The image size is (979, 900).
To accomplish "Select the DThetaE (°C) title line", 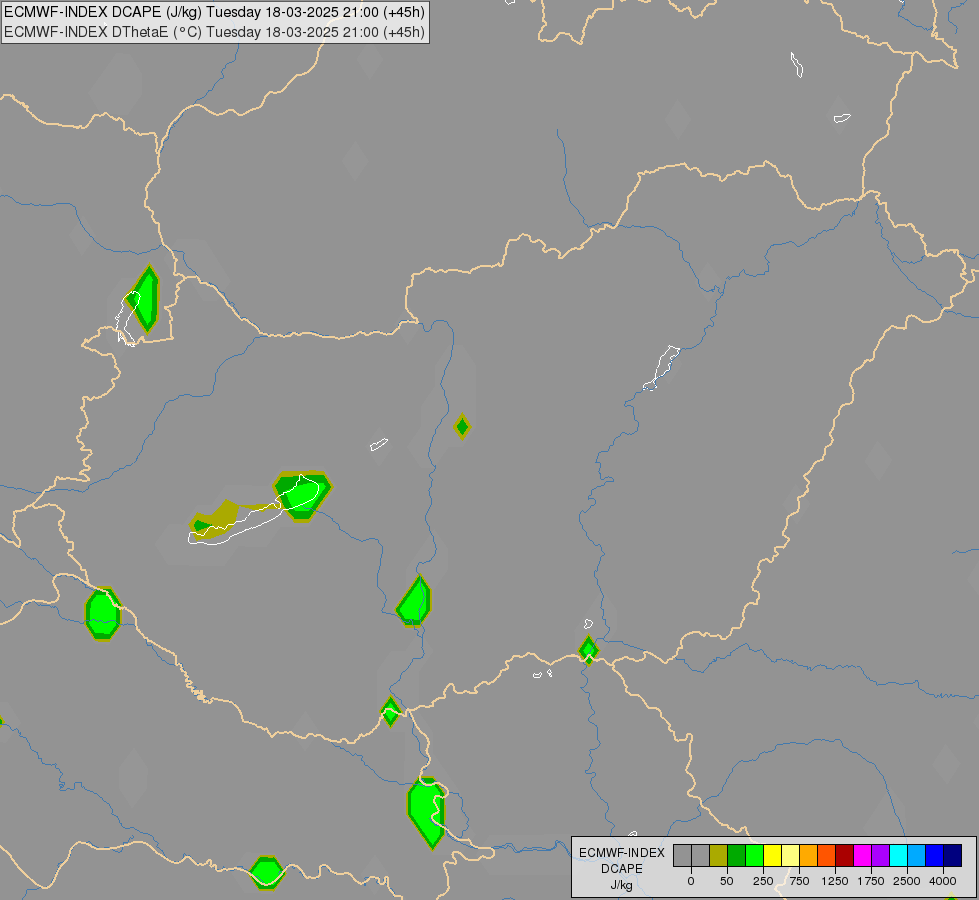I will pyautogui.click(x=214, y=32).
